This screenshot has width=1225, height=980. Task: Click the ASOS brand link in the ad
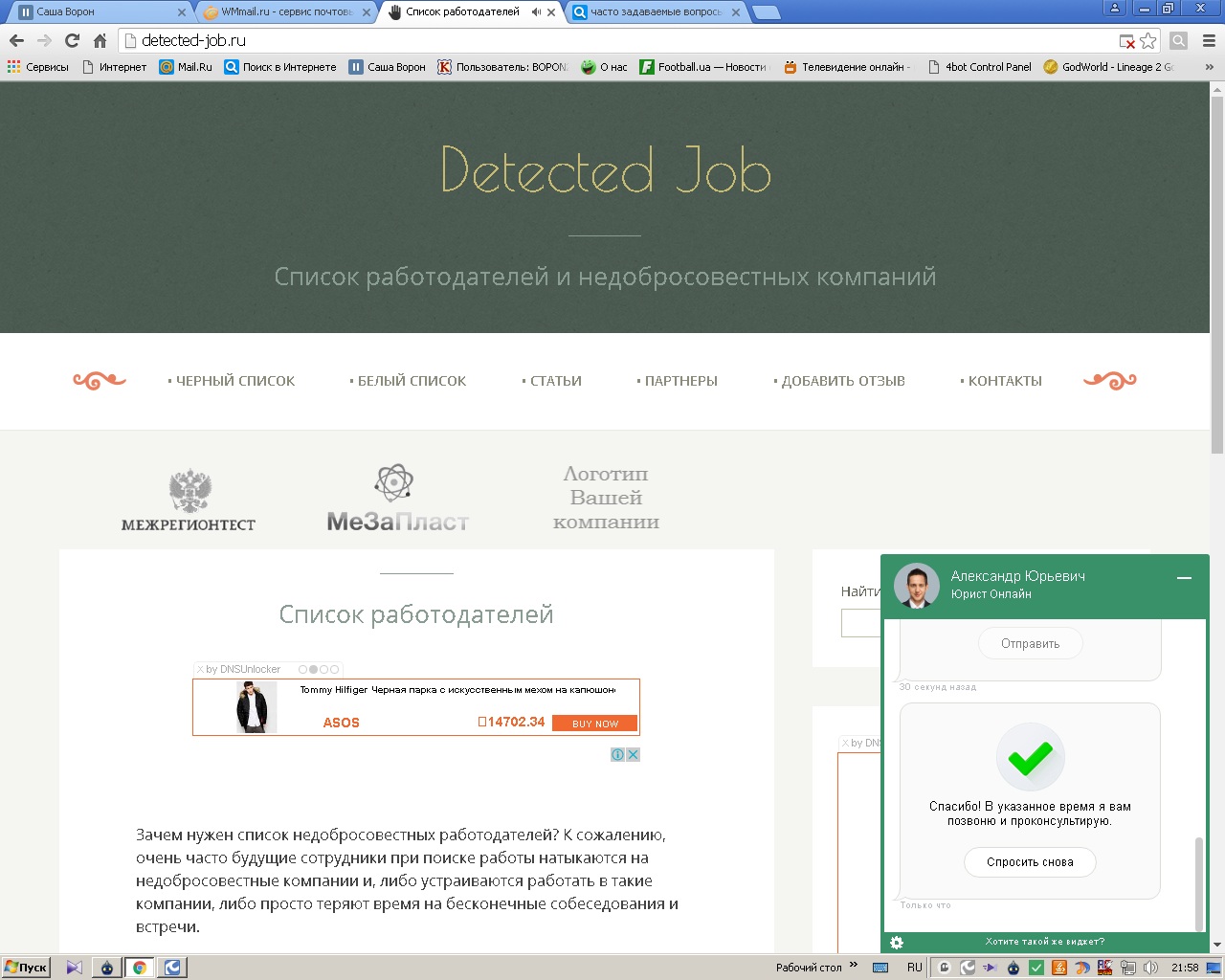point(341,723)
